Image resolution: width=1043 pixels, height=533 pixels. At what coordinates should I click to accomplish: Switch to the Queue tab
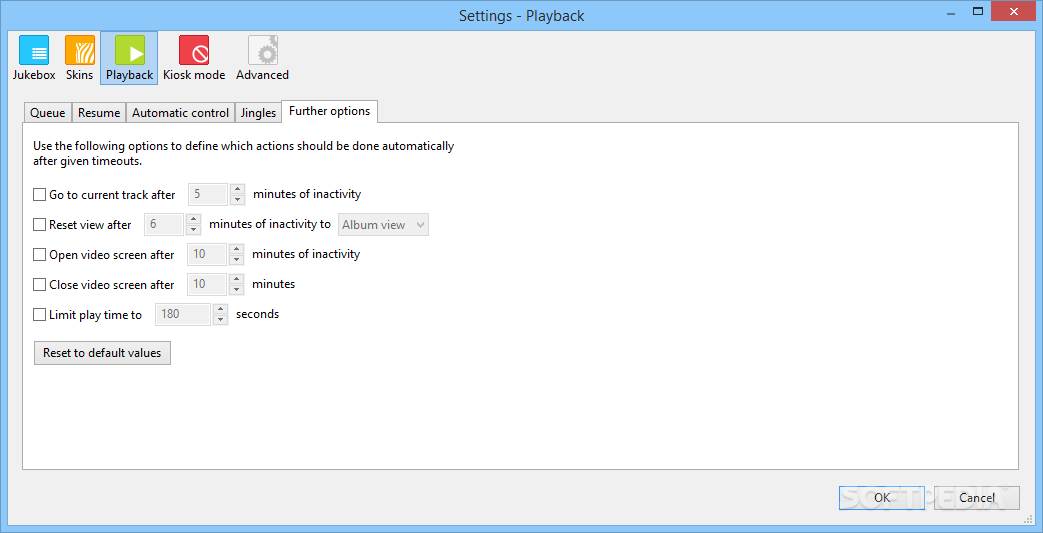[x=48, y=113]
